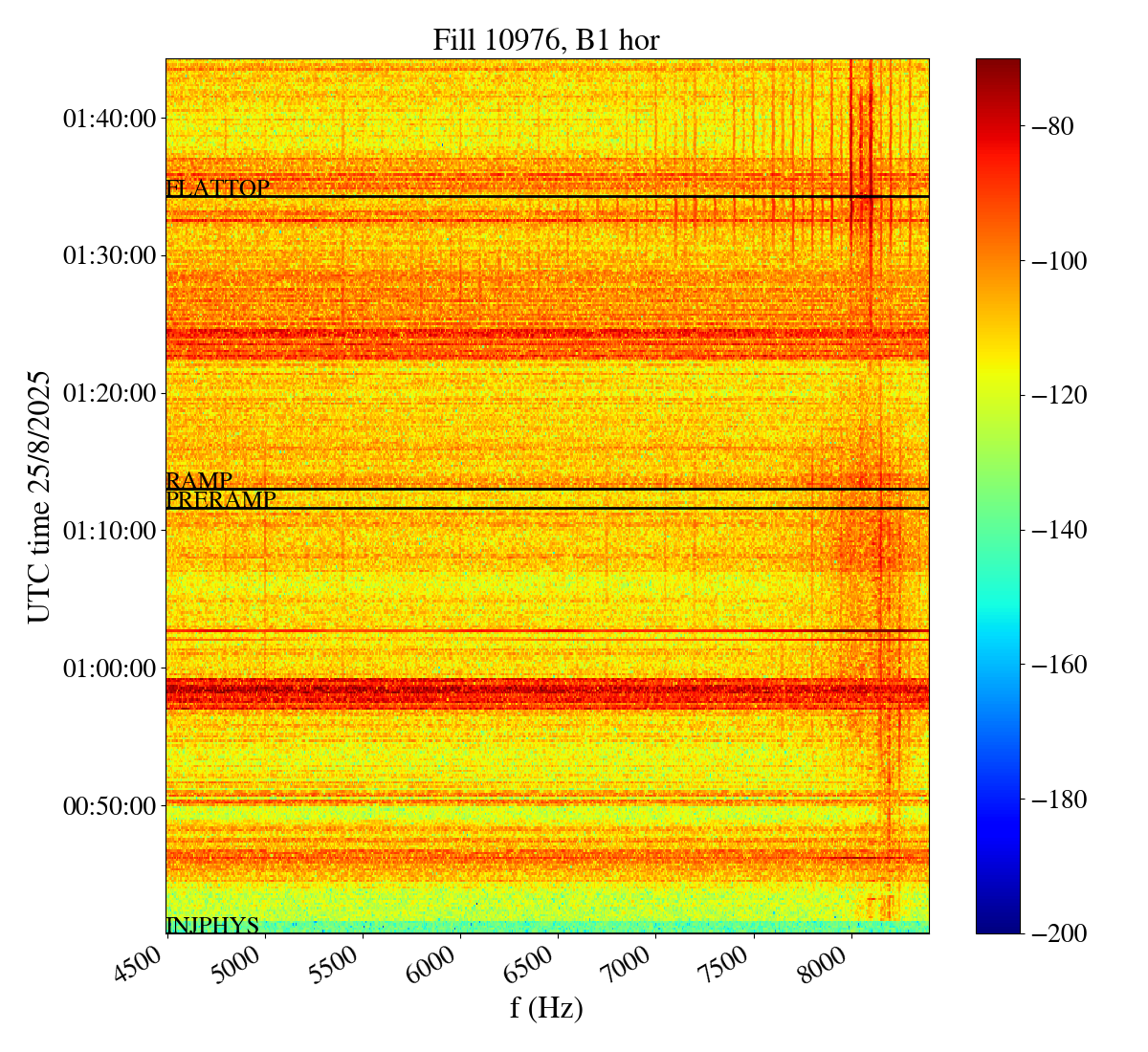Image resolution: width=1148 pixels, height=1052 pixels.
Task: Select the PRERAMP marker label
Action: (221, 499)
